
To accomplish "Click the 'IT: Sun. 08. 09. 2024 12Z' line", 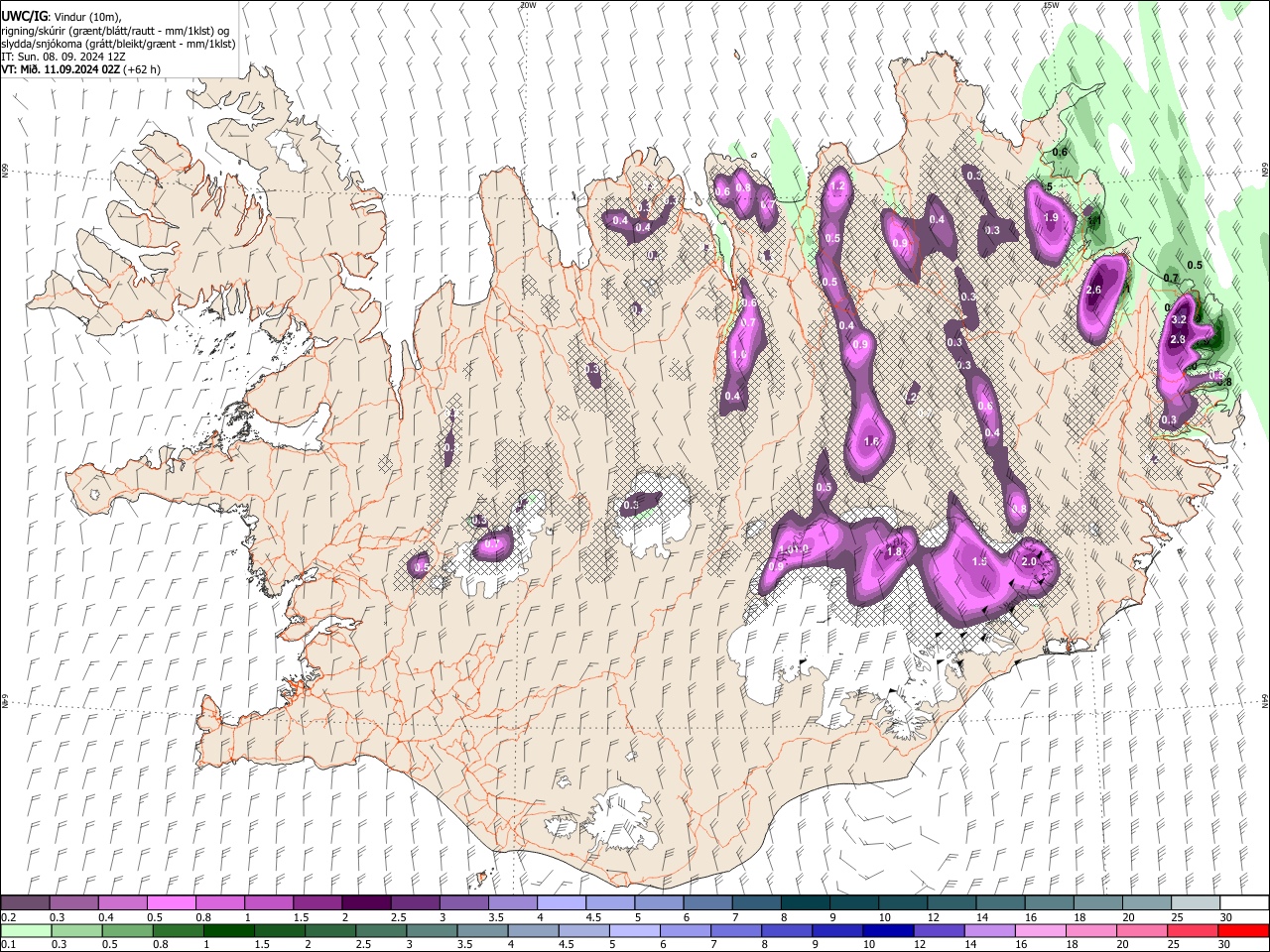I will coord(62,57).
